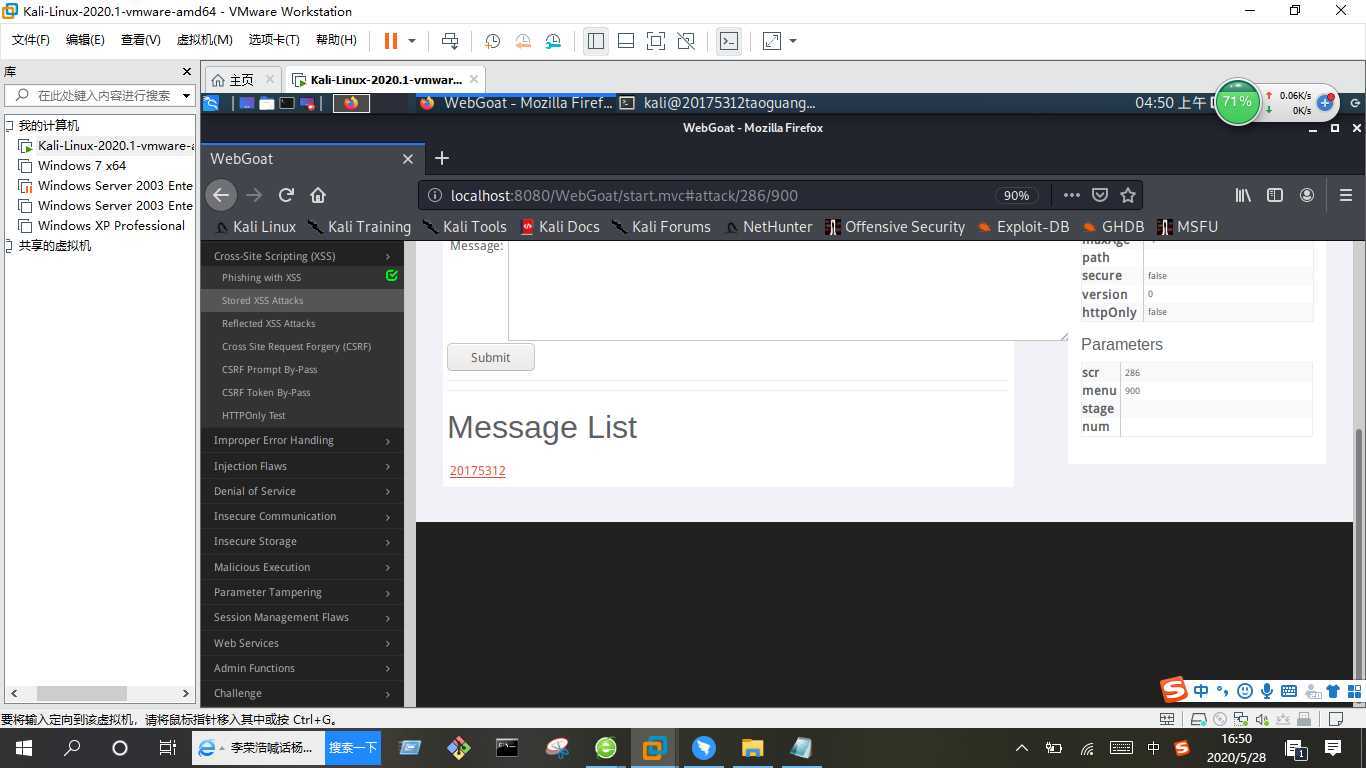This screenshot has width=1366, height=768.
Task: Enter full screen mode icon in VMware toolbar
Action: click(656, 41)
